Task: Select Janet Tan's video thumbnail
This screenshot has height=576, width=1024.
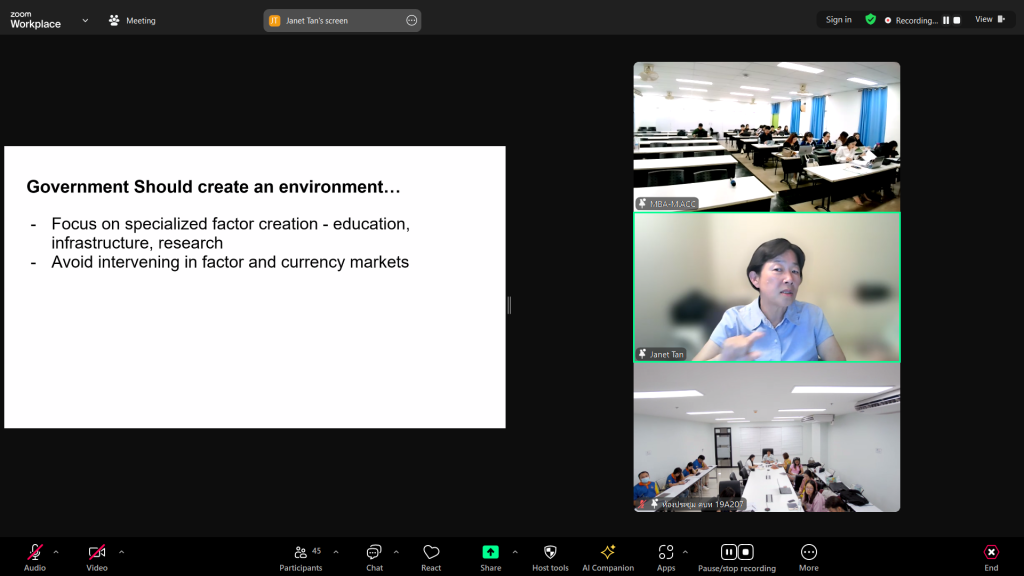Action: 767,287
